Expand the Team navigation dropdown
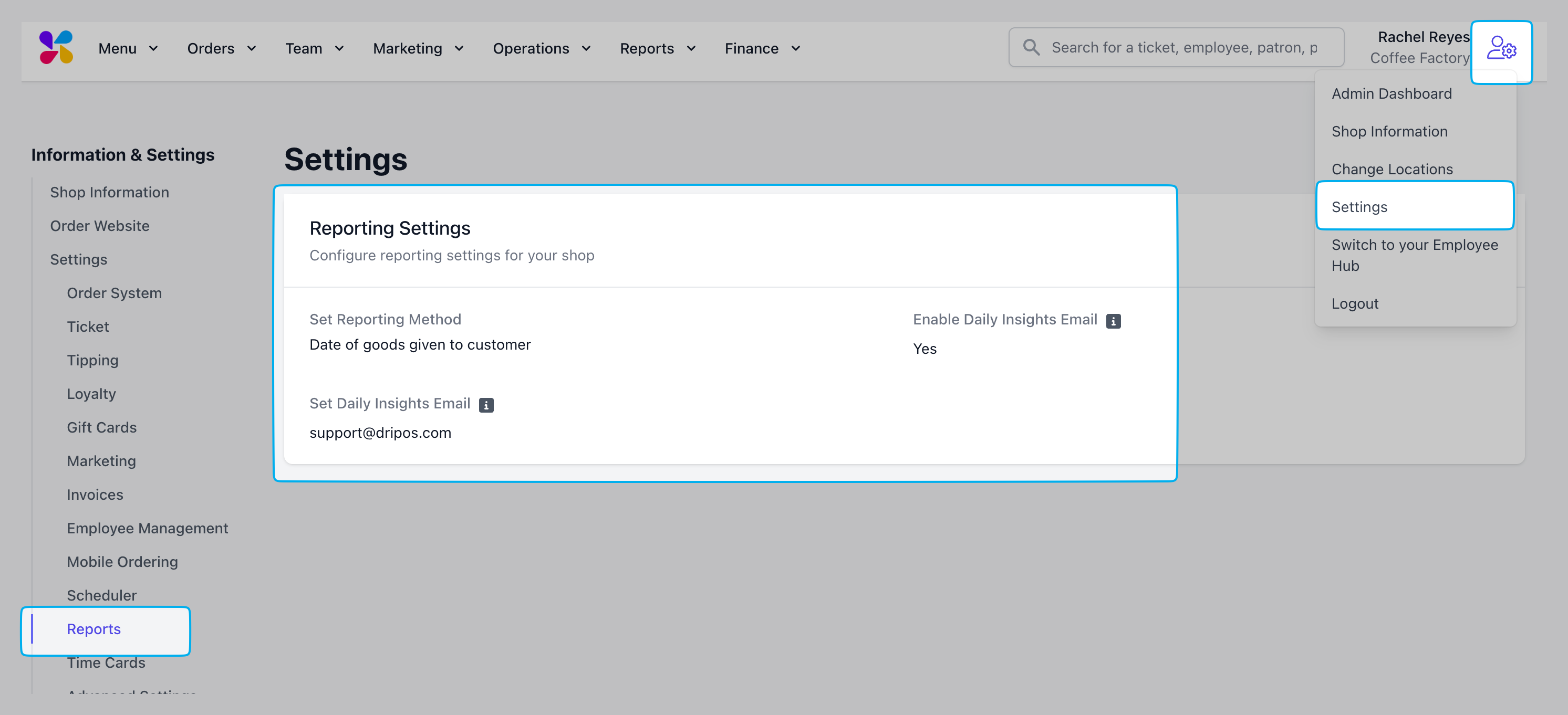 (315, 49)
